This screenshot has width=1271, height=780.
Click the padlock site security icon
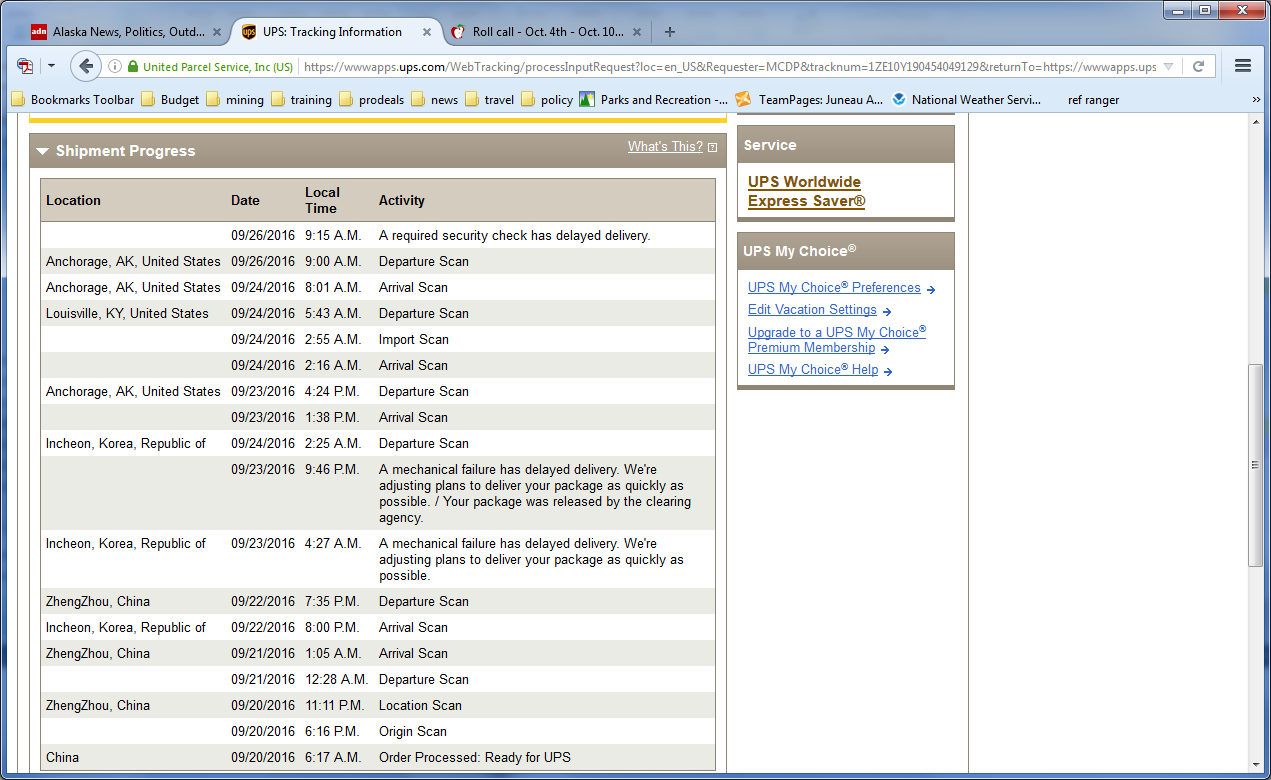click(x=133, y=67)
